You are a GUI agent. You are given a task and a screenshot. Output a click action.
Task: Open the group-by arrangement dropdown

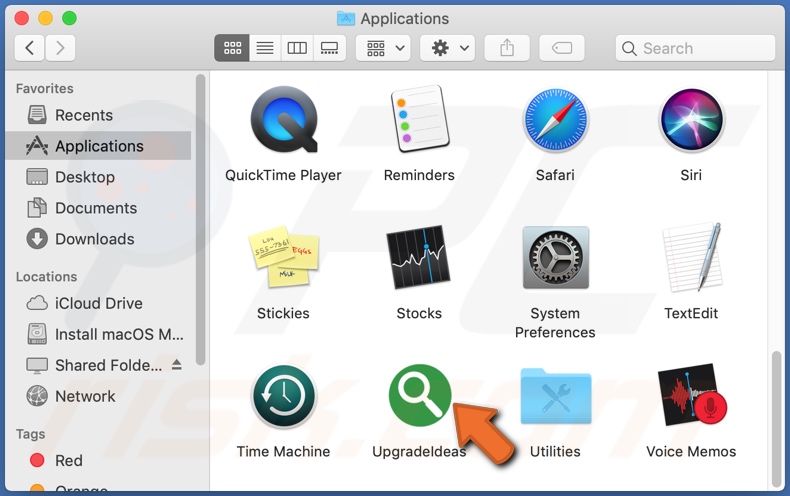tap(383, 48)
